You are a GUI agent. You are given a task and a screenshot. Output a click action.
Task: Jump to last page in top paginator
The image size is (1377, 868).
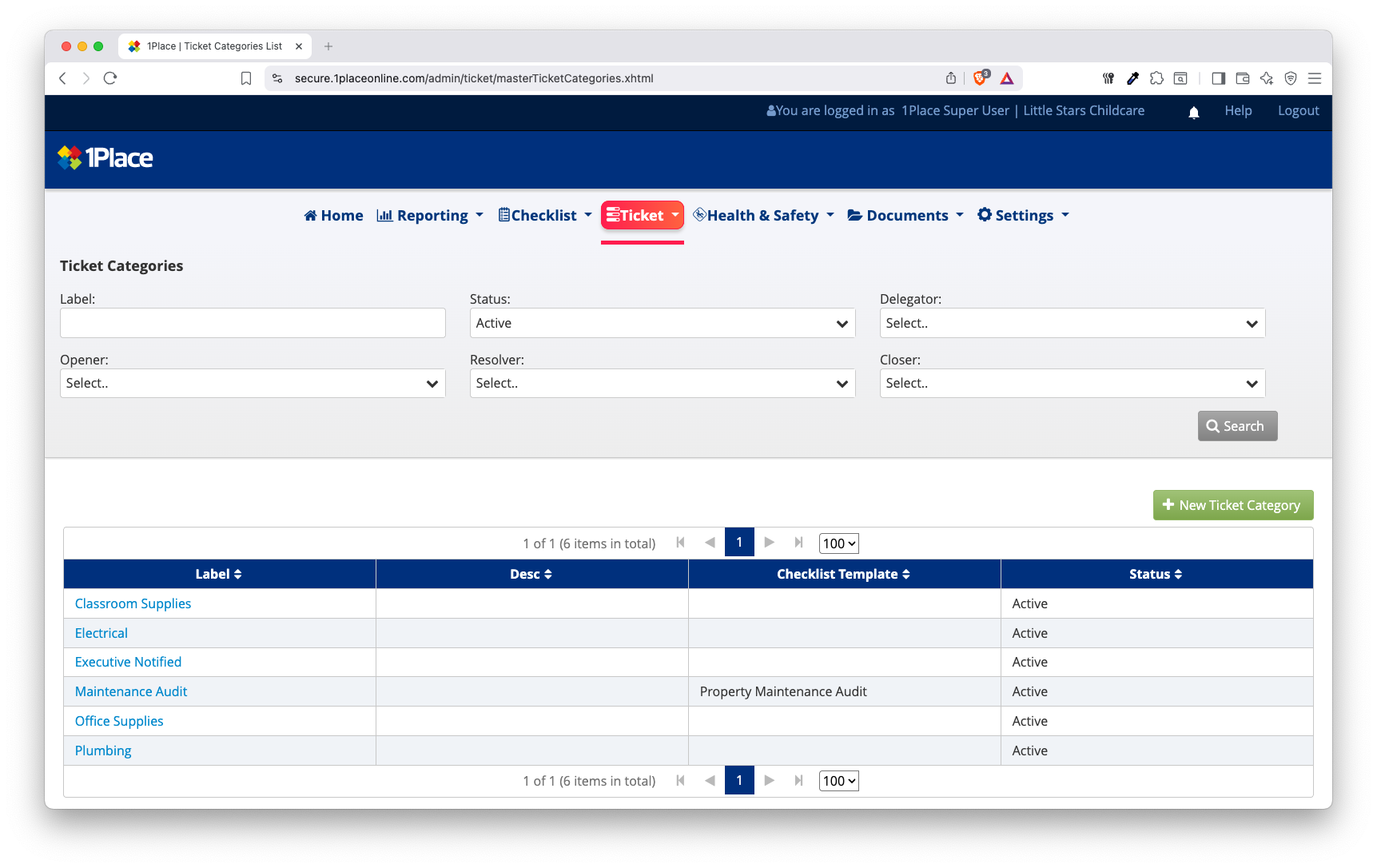coord(798,543)
